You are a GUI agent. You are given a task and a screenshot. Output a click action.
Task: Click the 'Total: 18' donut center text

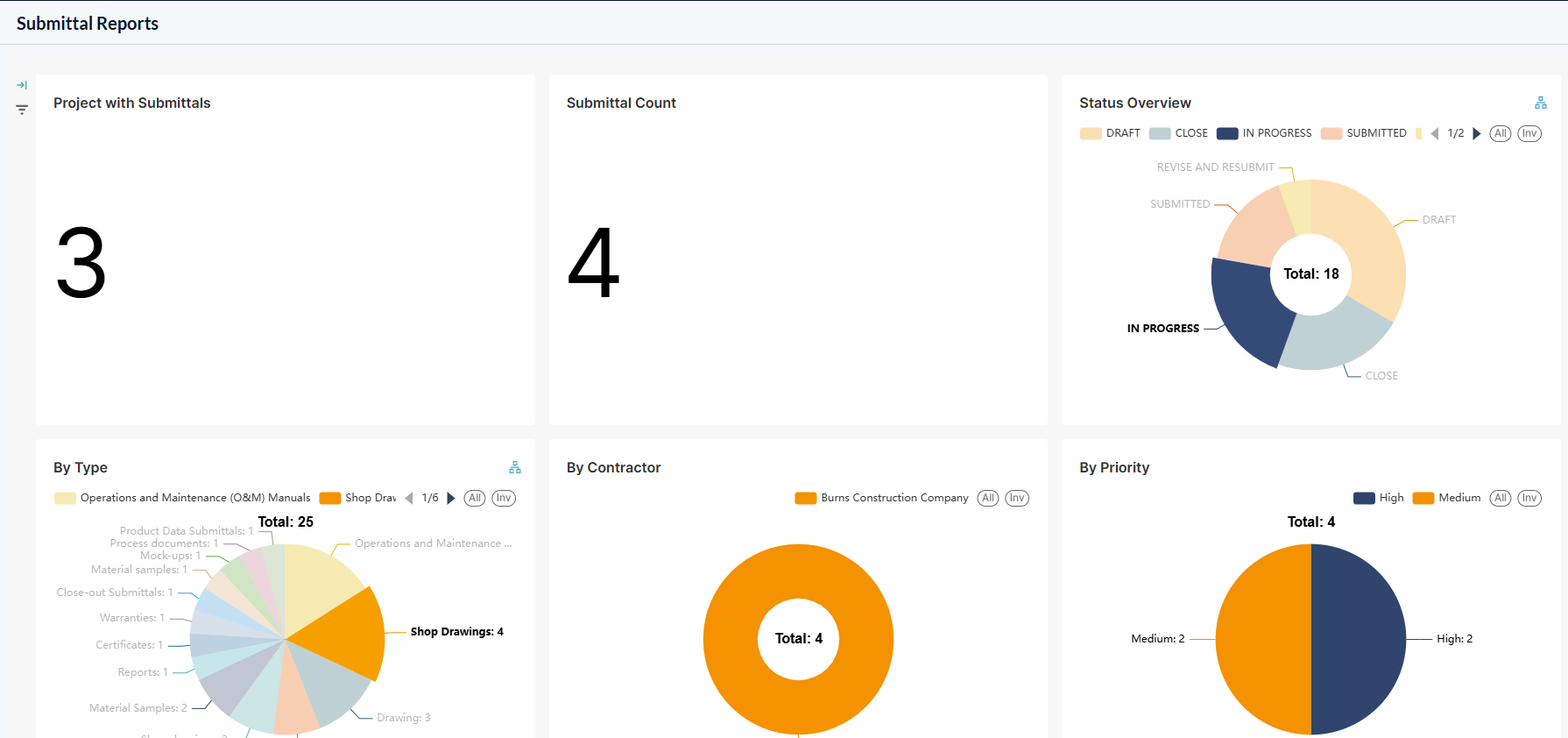pos(1311,274)
